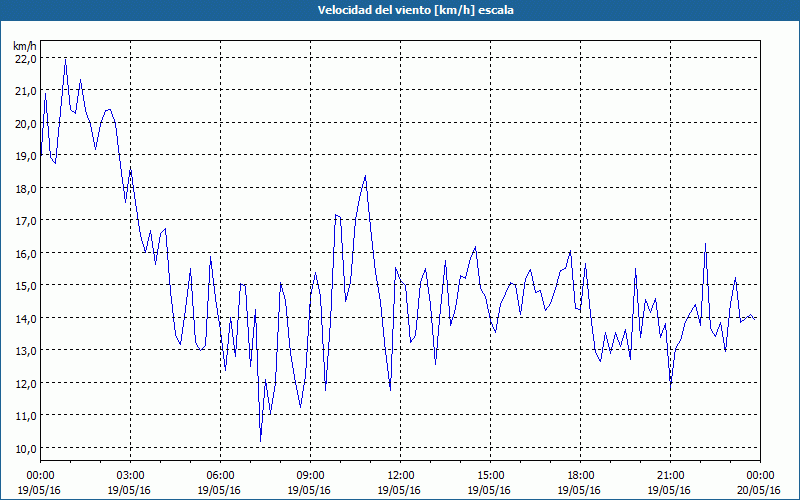Click the 15:00 time axis label
The image size is (800, 500).
coord(490,476)
